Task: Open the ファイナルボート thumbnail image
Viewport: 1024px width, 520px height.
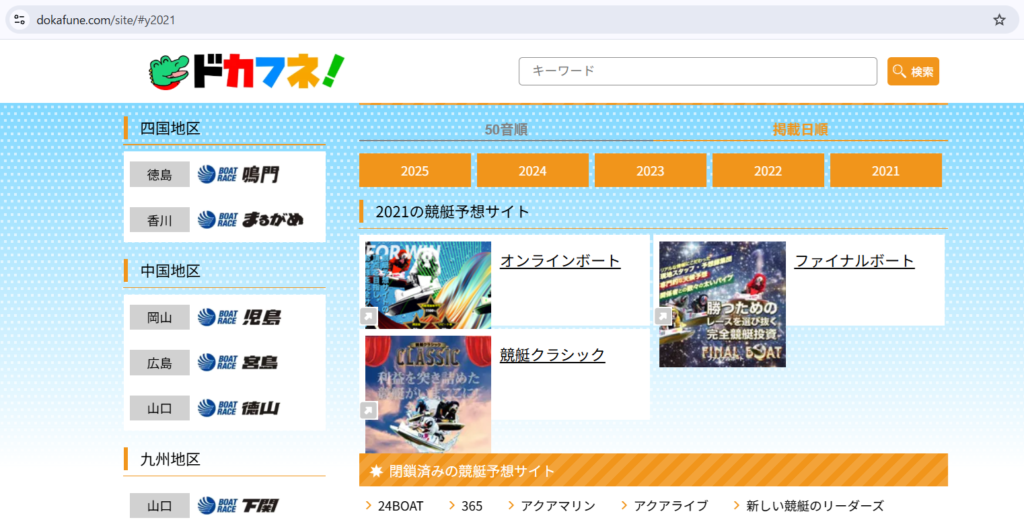Action: 722,304
